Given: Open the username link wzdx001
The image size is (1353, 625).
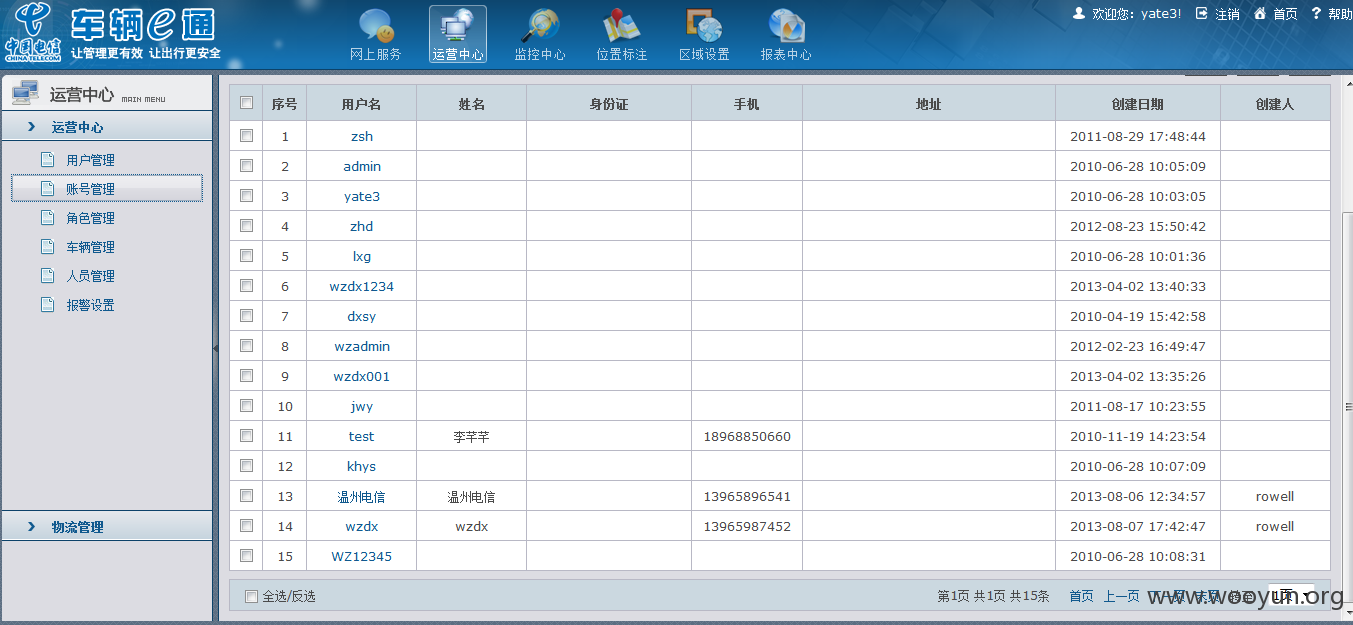Looking at the screenshot, I should pos(362,376).
